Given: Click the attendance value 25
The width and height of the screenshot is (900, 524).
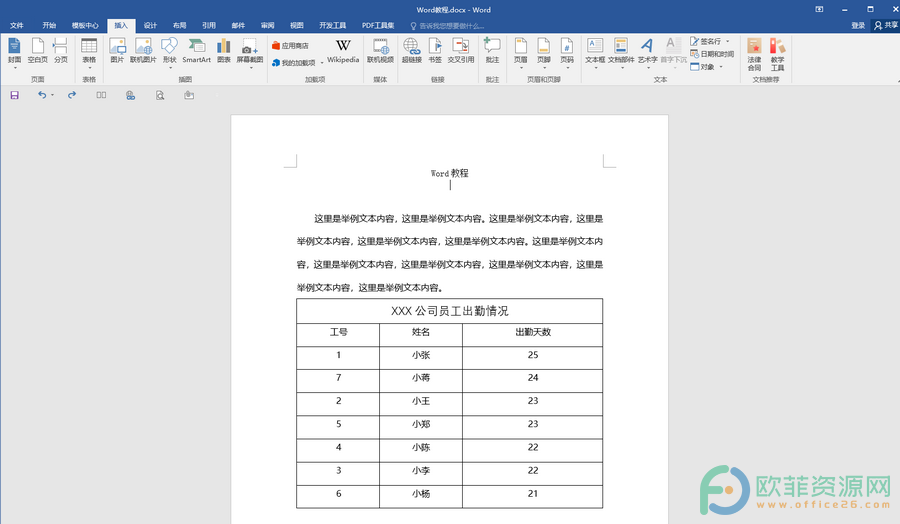Looking at the screenshot, I should point(533,355).
